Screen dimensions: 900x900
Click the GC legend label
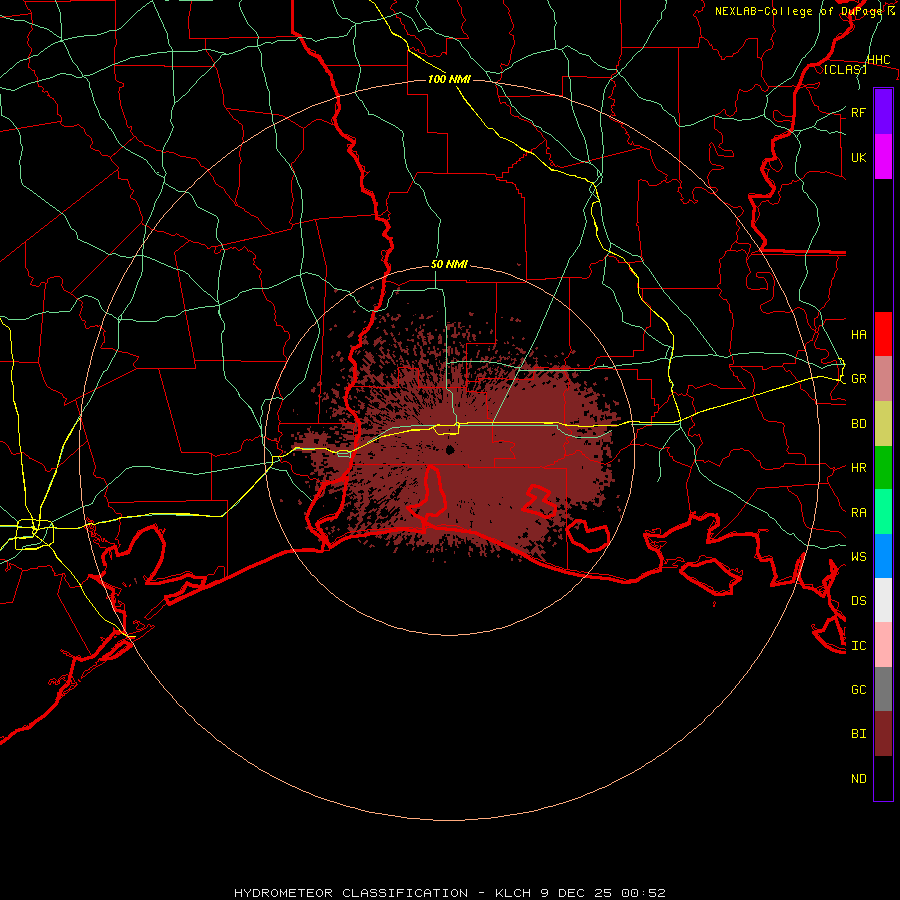[x=858, y=690]
